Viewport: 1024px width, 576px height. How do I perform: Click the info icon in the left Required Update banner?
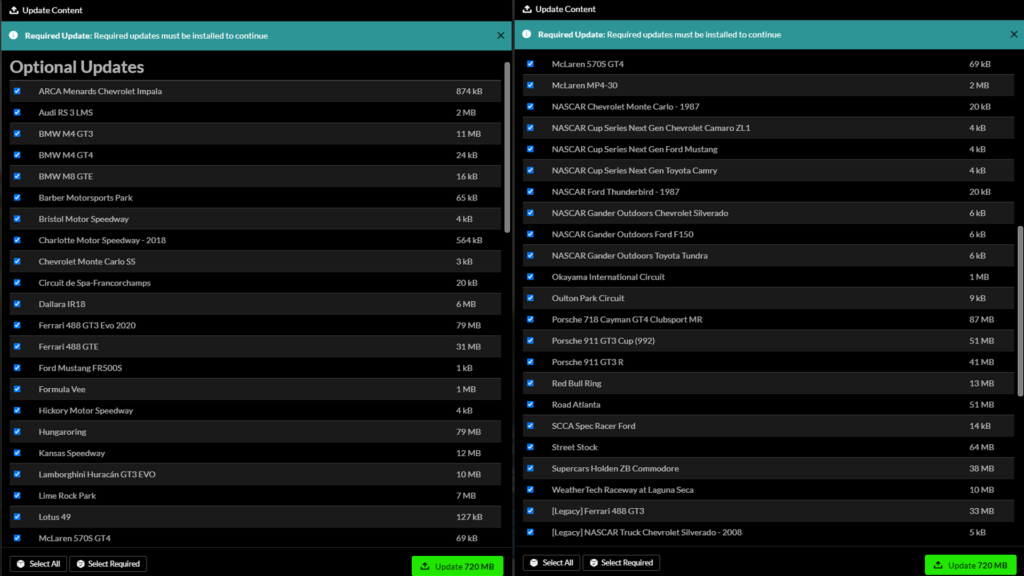14,35
